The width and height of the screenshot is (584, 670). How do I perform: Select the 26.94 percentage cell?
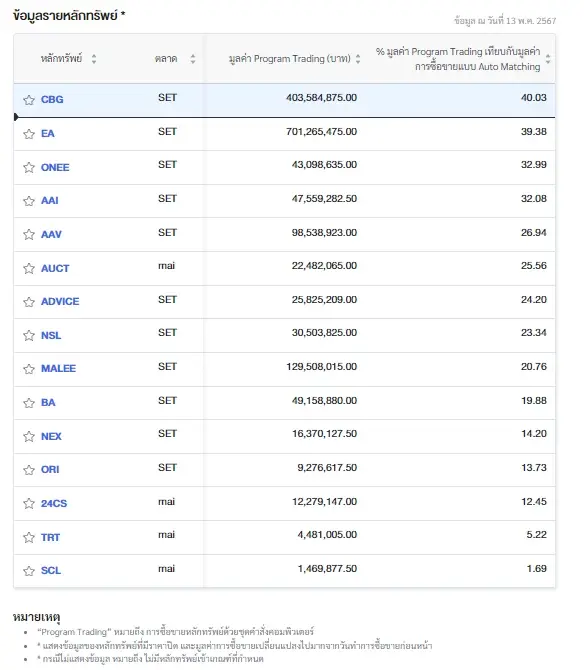tap(534, 233)
